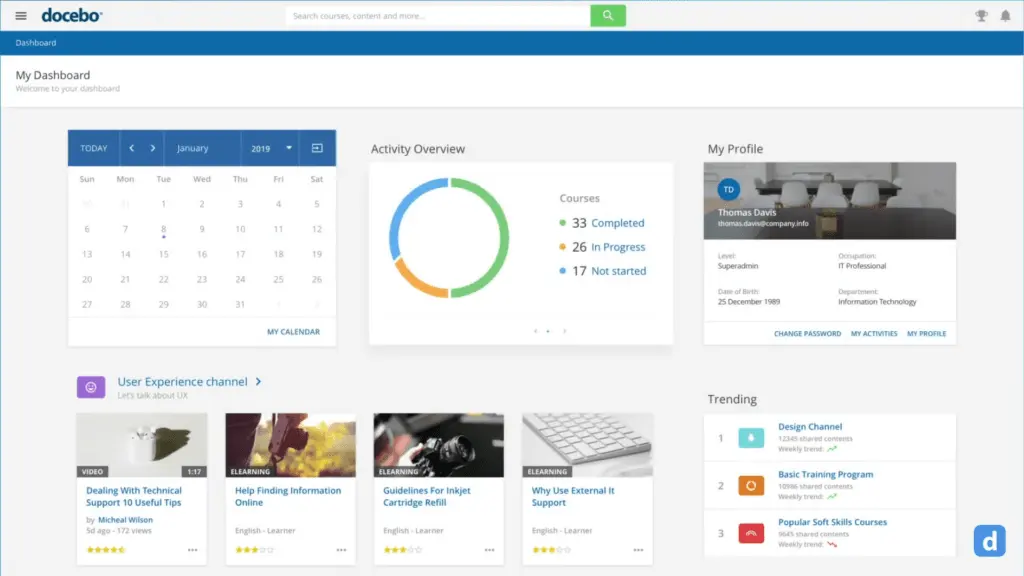Image resolution: width=1024 pixels, height=576 pixels.
Task: Select January 22 in calendar
Action: click(x=163, y=280)
